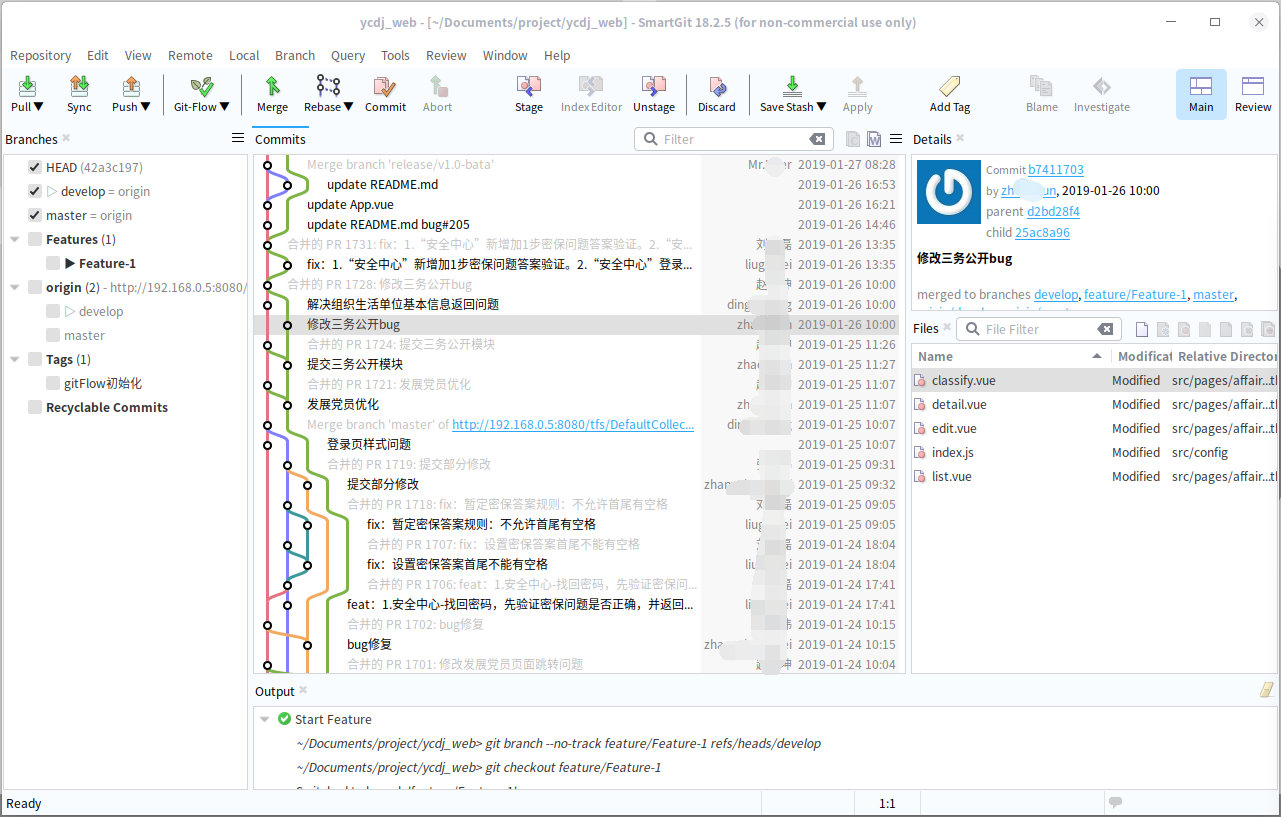Switch to the Review perspective

[1253, 94]
